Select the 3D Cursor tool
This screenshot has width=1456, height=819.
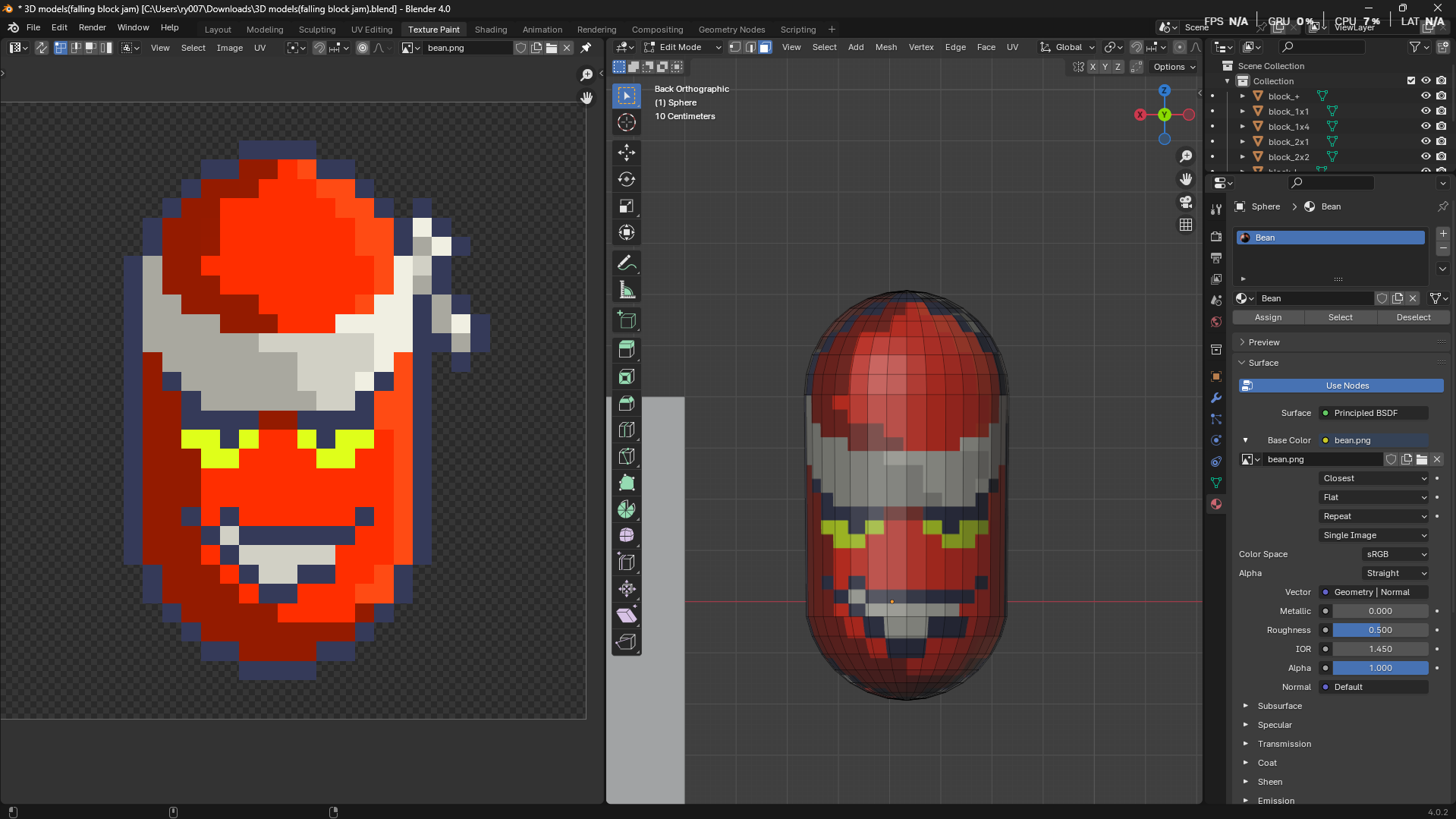626,122
